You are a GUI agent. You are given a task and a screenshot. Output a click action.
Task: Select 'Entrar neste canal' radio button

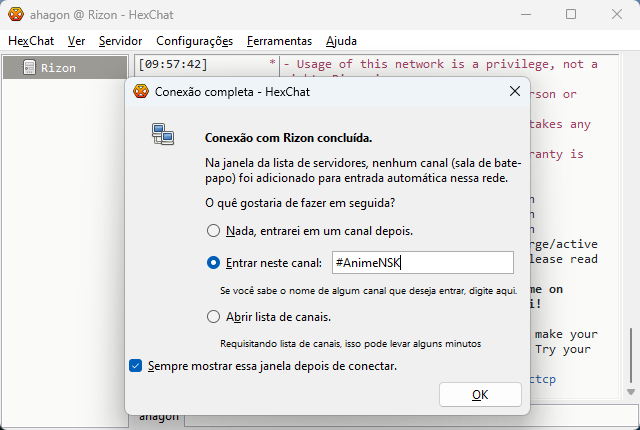click(x=213, y=263)
